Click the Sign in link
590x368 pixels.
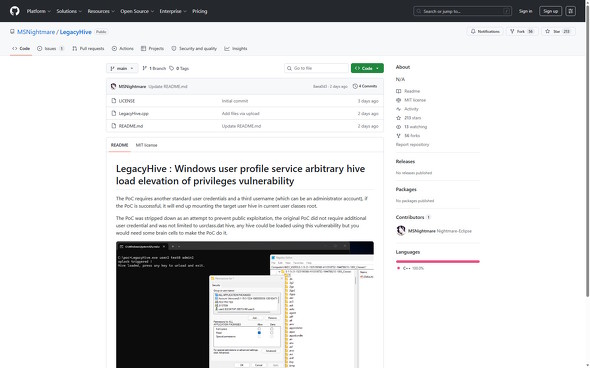click(525, 11)
